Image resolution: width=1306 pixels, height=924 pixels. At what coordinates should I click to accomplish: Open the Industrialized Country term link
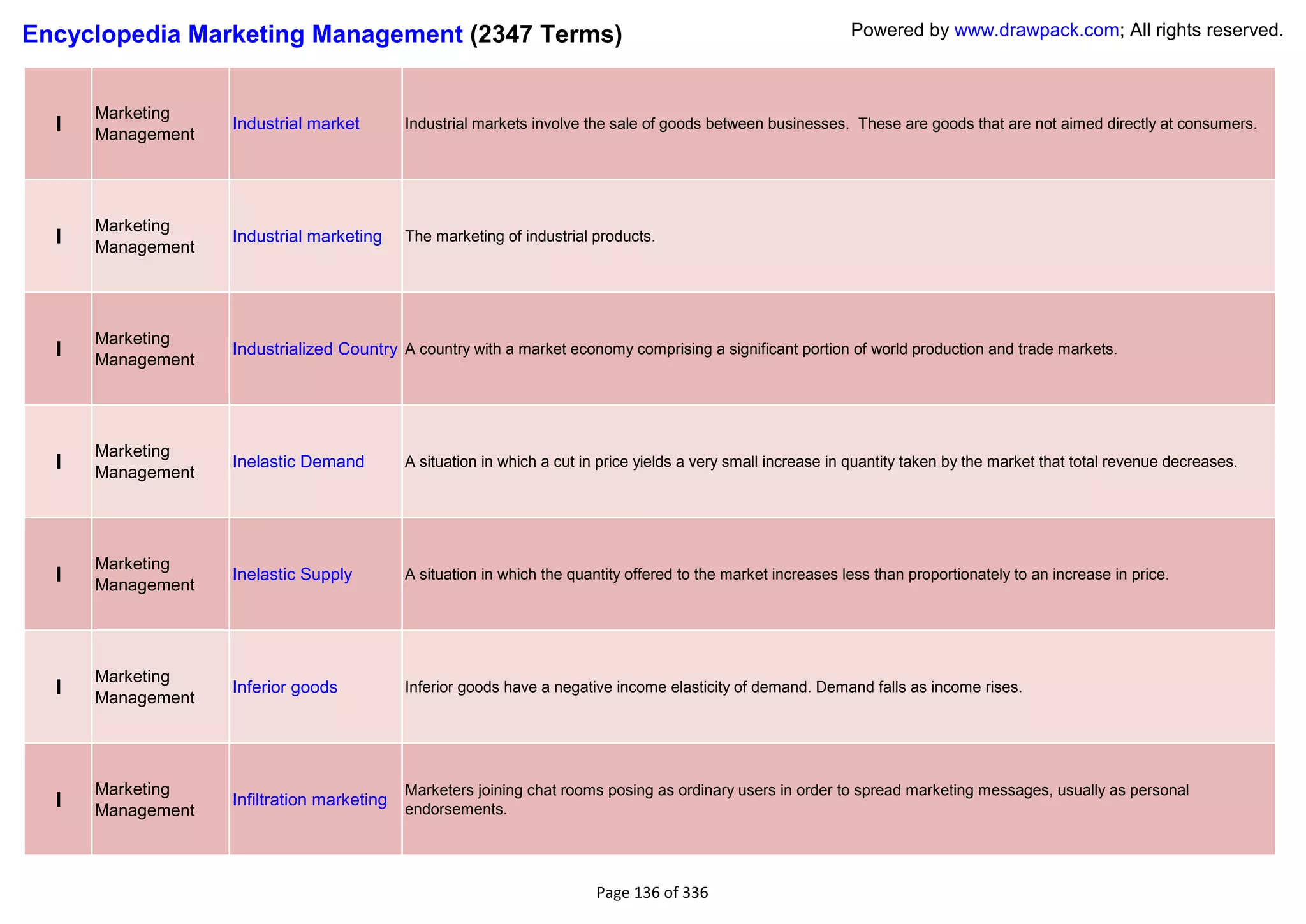(315, 349)
